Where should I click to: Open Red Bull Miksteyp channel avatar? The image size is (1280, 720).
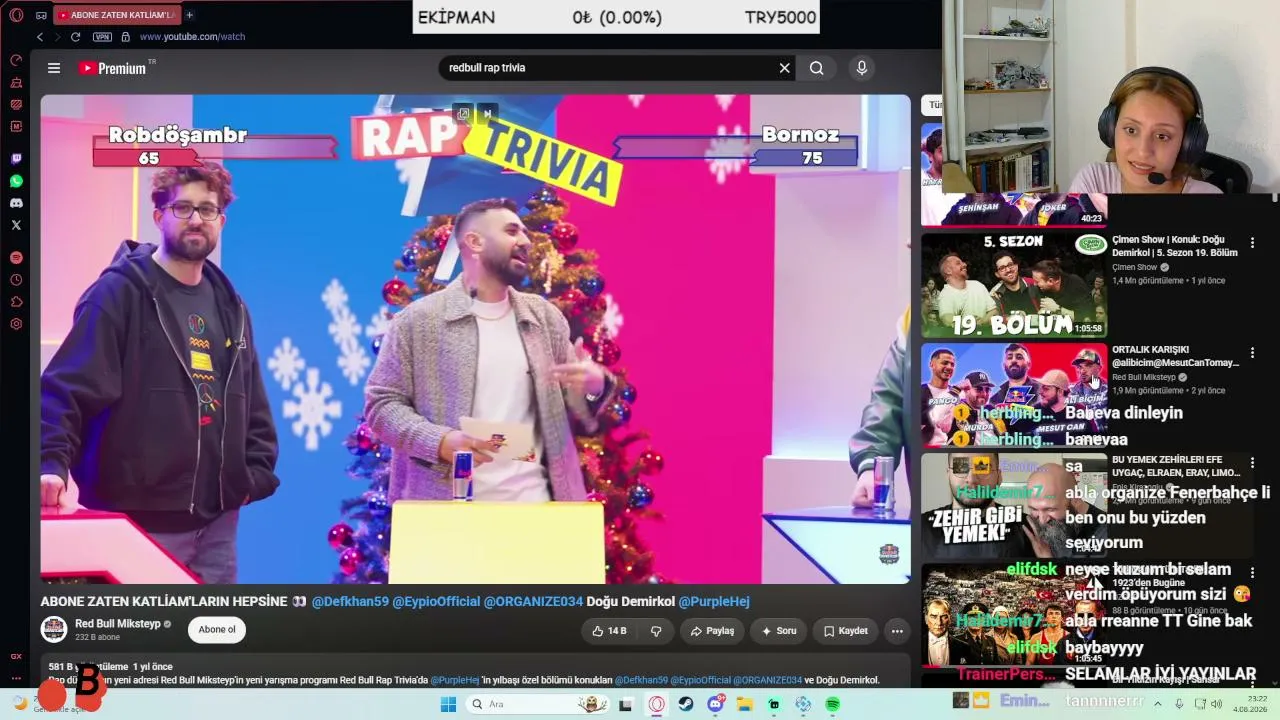[54, 630]
